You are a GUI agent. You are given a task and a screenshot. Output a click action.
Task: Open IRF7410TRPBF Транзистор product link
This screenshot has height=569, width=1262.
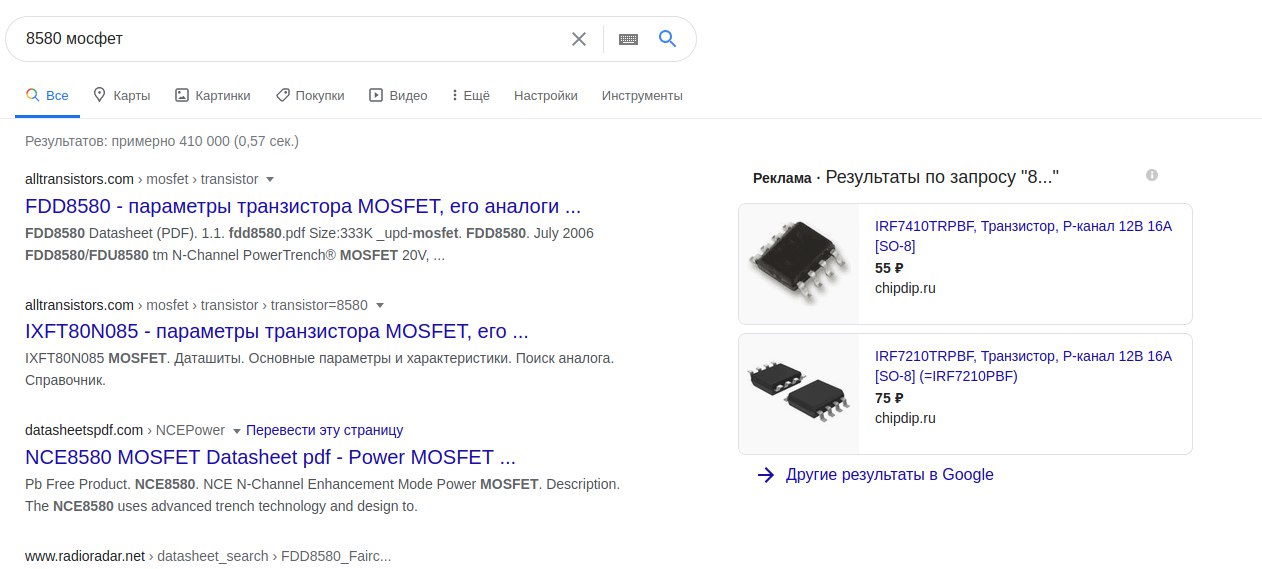(1023, 236)
